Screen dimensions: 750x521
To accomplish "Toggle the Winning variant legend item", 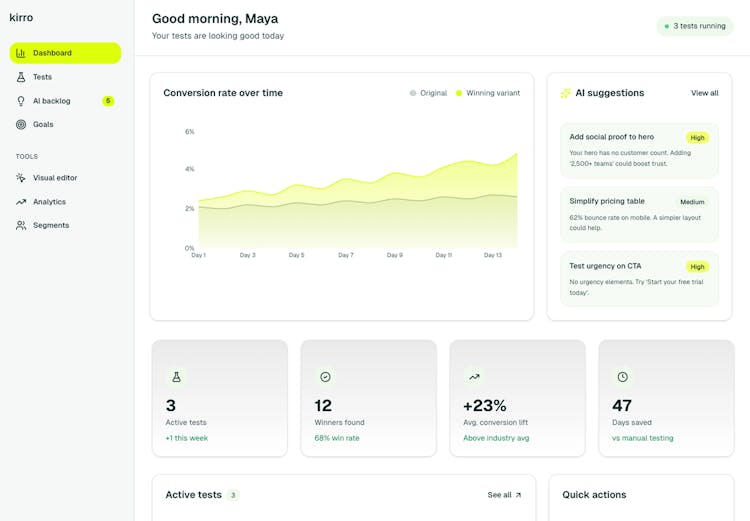I will [x=488, y=93].
